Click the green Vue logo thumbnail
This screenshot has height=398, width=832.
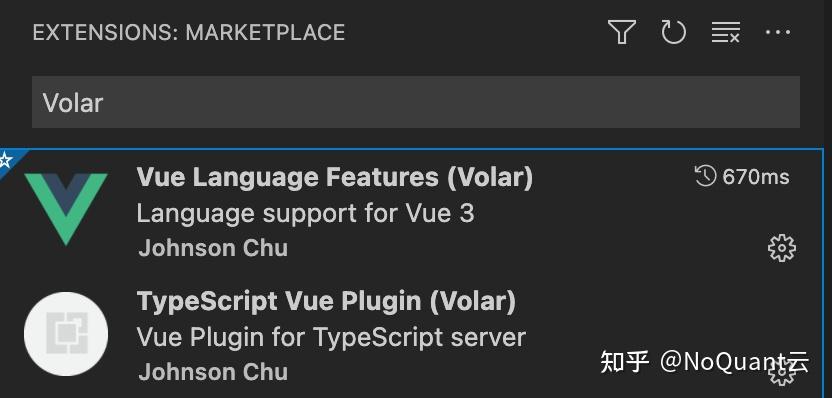(66, 209)
